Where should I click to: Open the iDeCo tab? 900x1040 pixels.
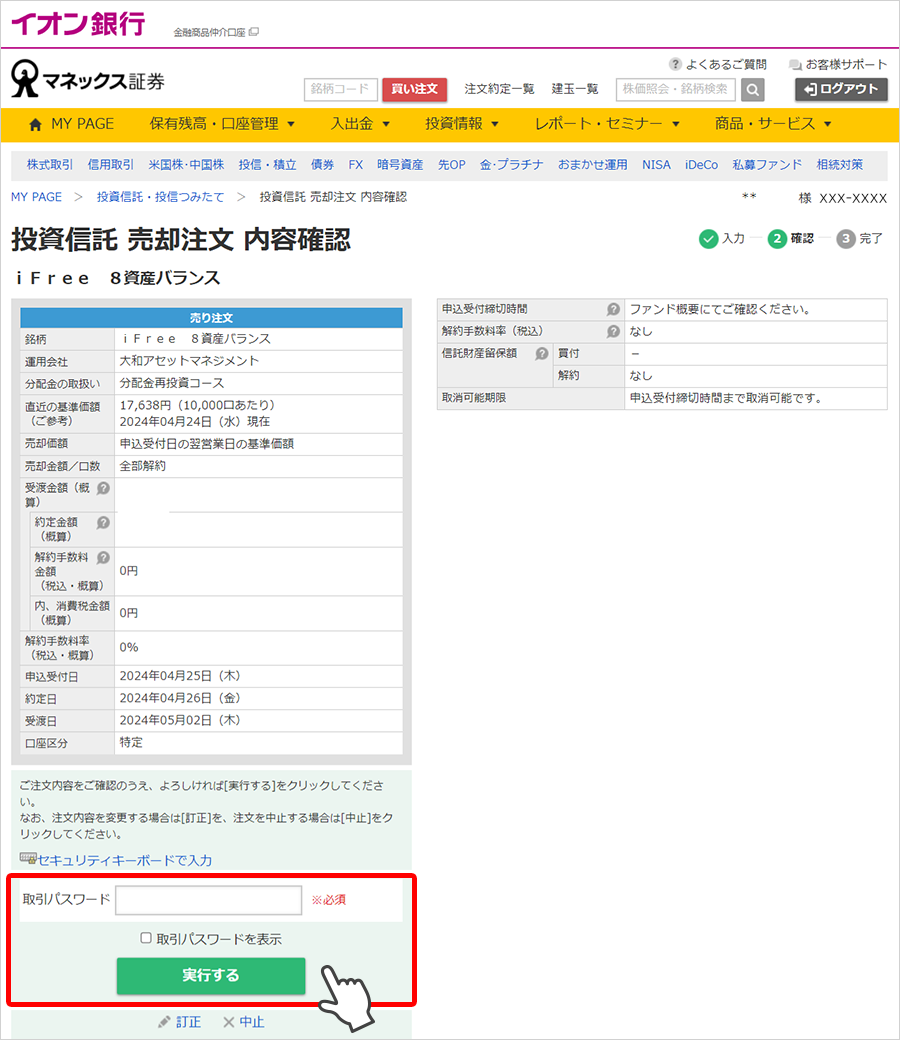701,165
